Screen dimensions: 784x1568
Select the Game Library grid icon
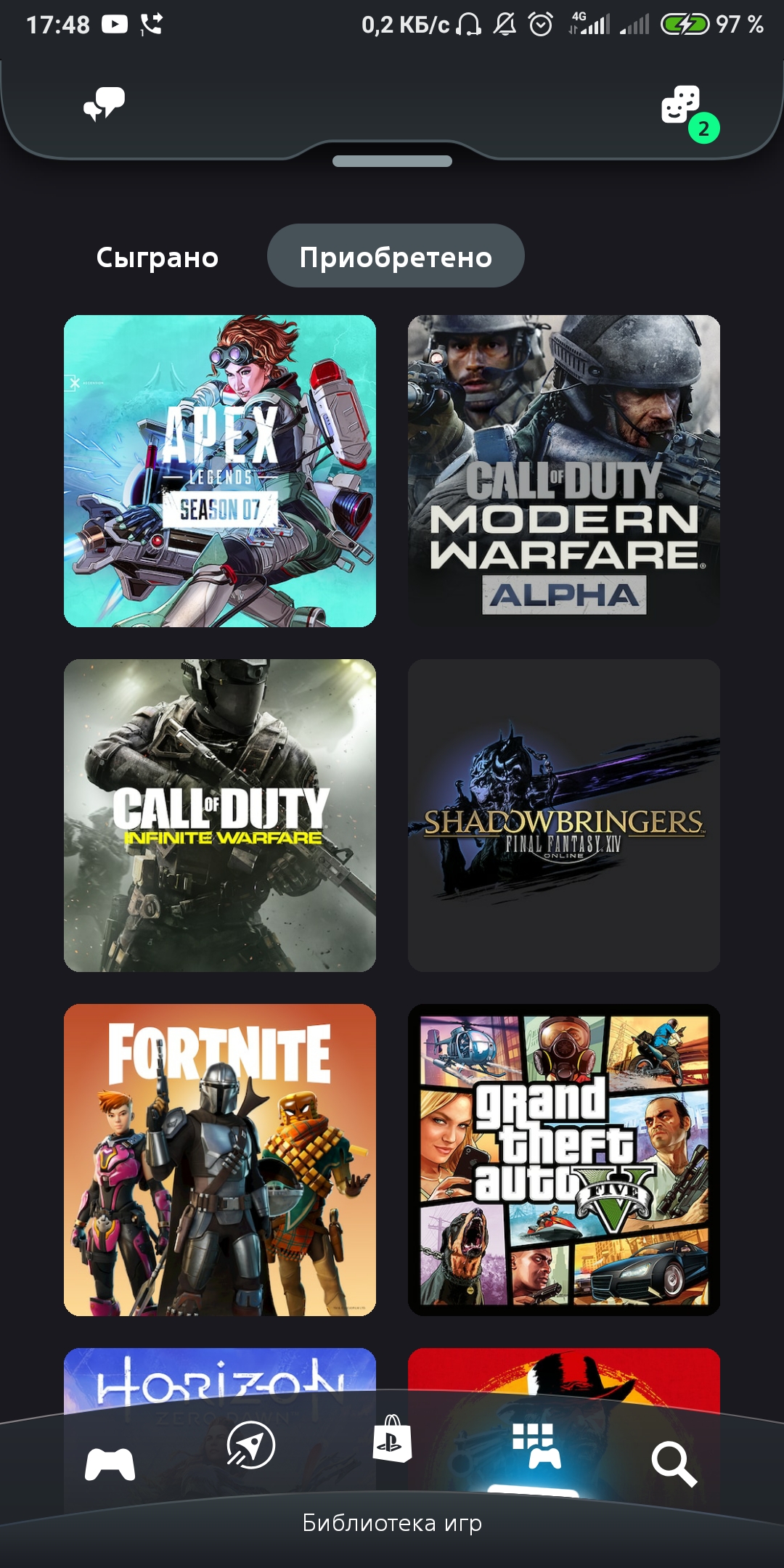click(x=536, y=1445)
